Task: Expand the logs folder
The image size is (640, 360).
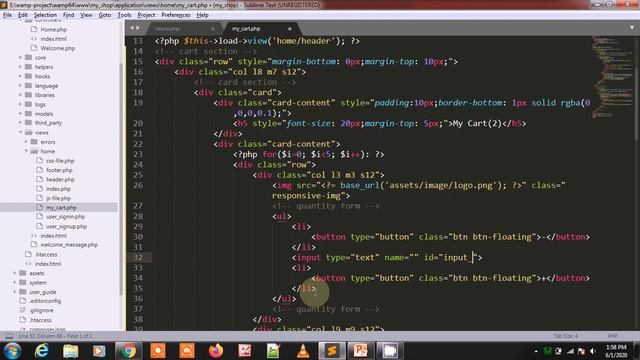Action: [20, 104]
